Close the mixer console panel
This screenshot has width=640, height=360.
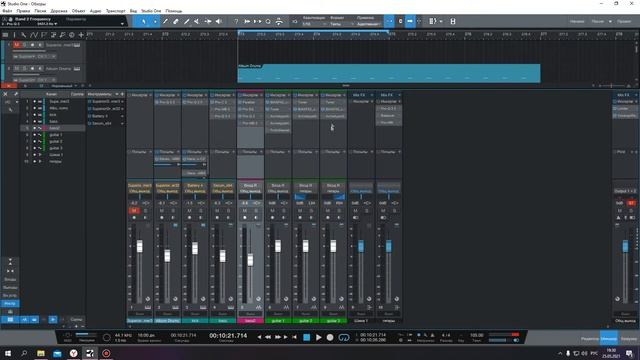(5, 94)
